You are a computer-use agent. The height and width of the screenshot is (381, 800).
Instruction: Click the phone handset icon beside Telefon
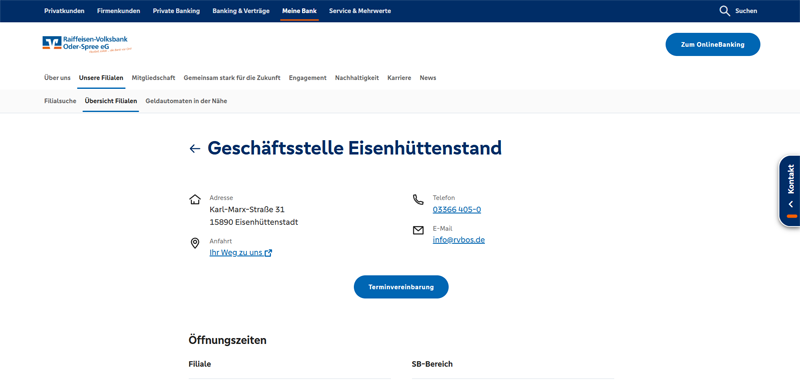coord(418,199)
